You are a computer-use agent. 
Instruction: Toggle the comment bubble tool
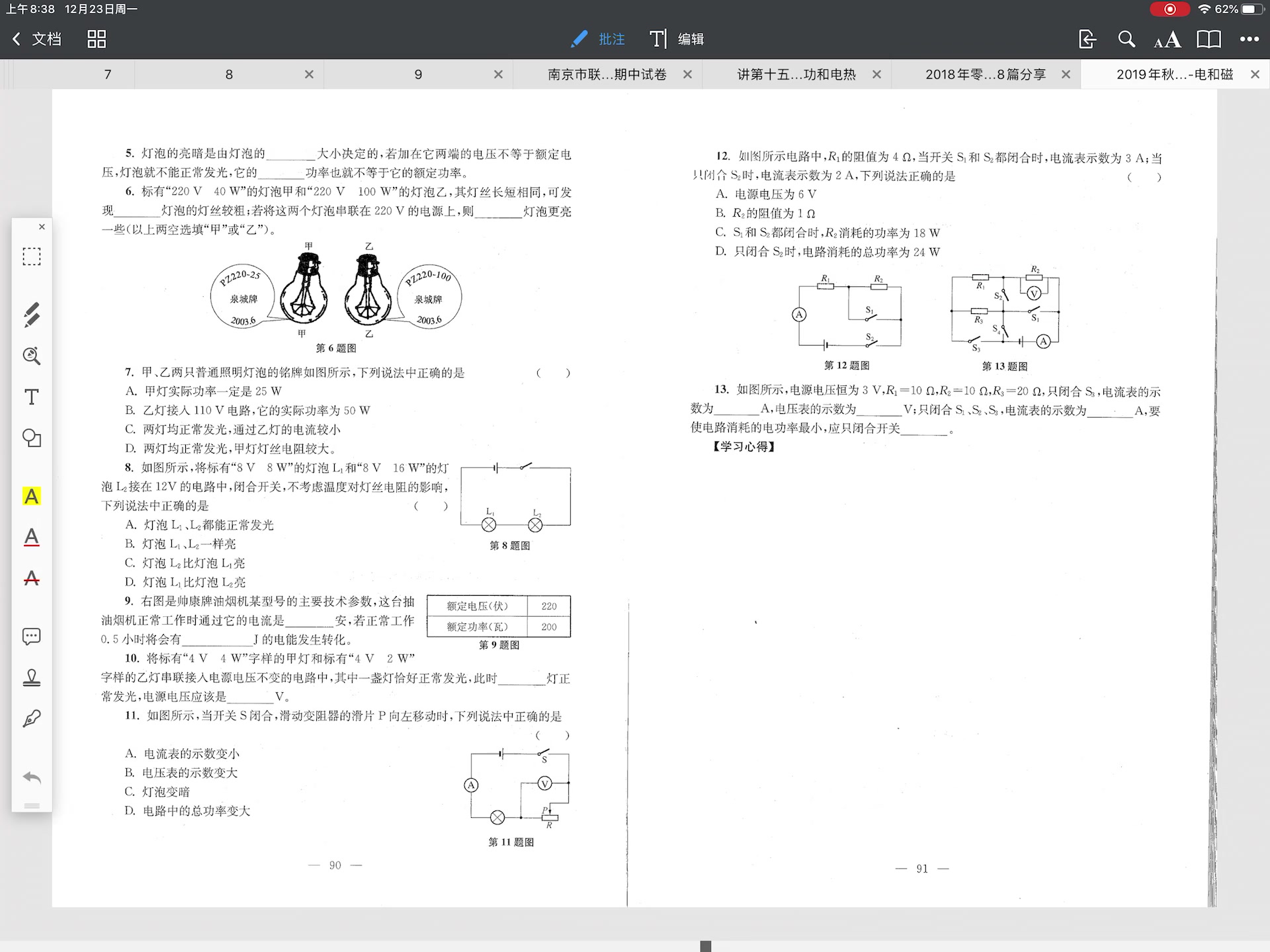click(x=31, y=636)
